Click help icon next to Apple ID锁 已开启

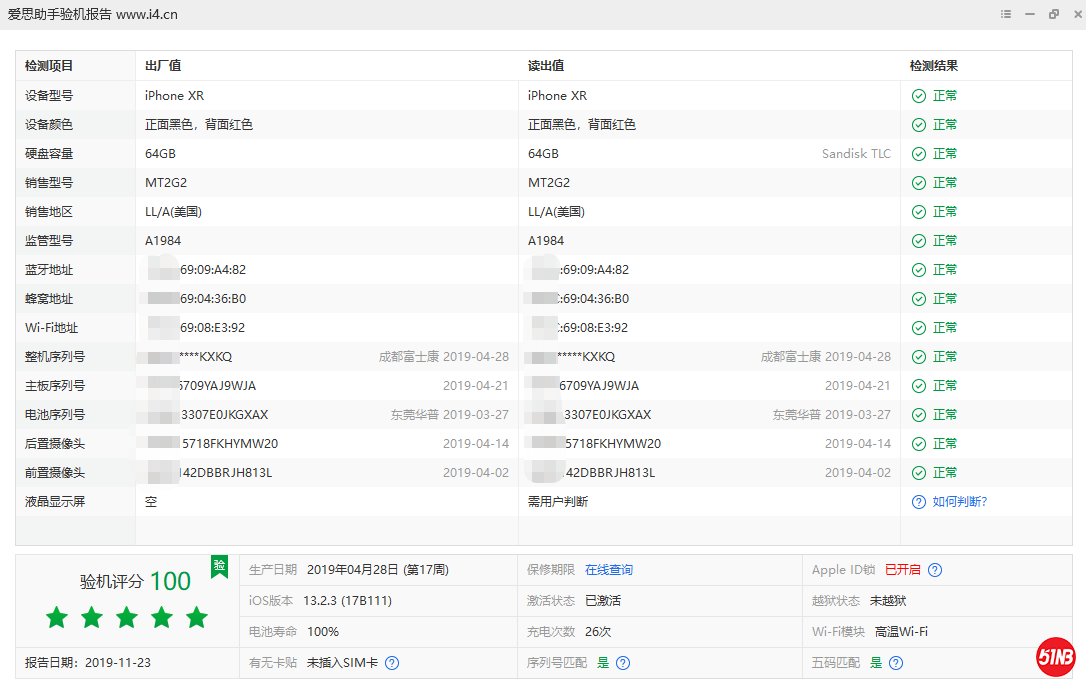[x=935, y=570]
